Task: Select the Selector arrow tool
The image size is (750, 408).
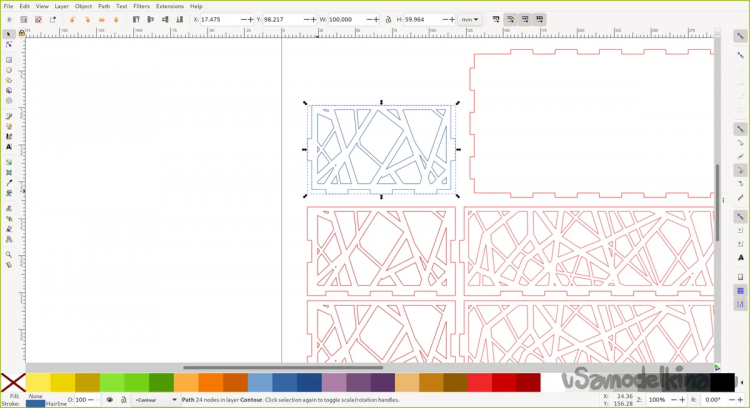Action: pyautogui.click(x=9, y=34)
